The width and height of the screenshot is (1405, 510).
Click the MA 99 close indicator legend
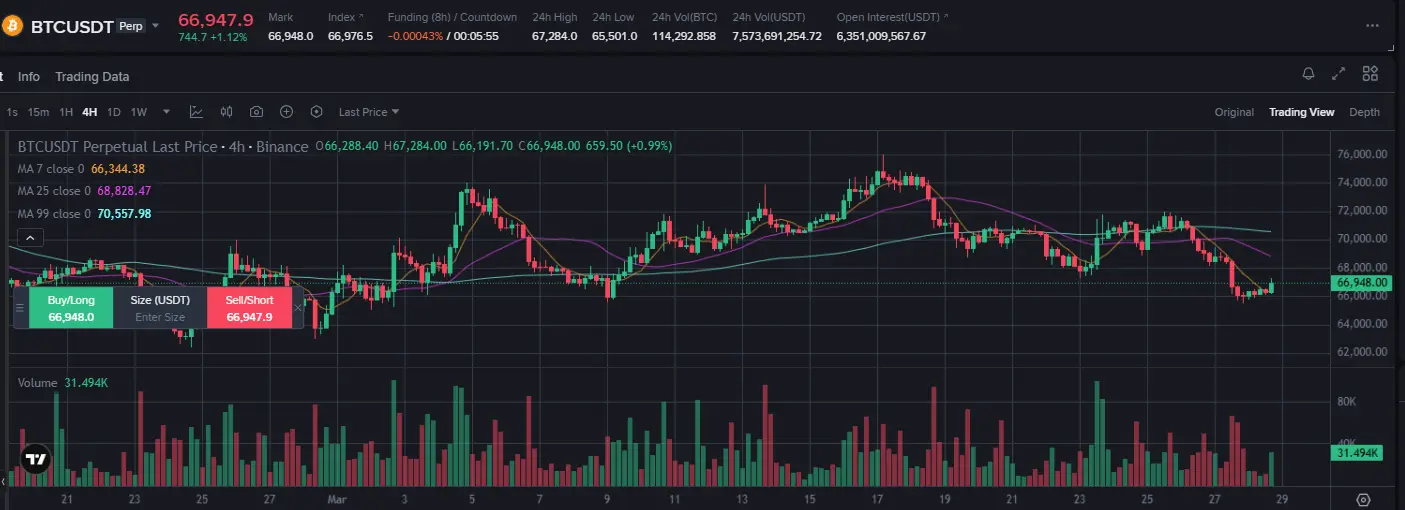pos(84,214)
